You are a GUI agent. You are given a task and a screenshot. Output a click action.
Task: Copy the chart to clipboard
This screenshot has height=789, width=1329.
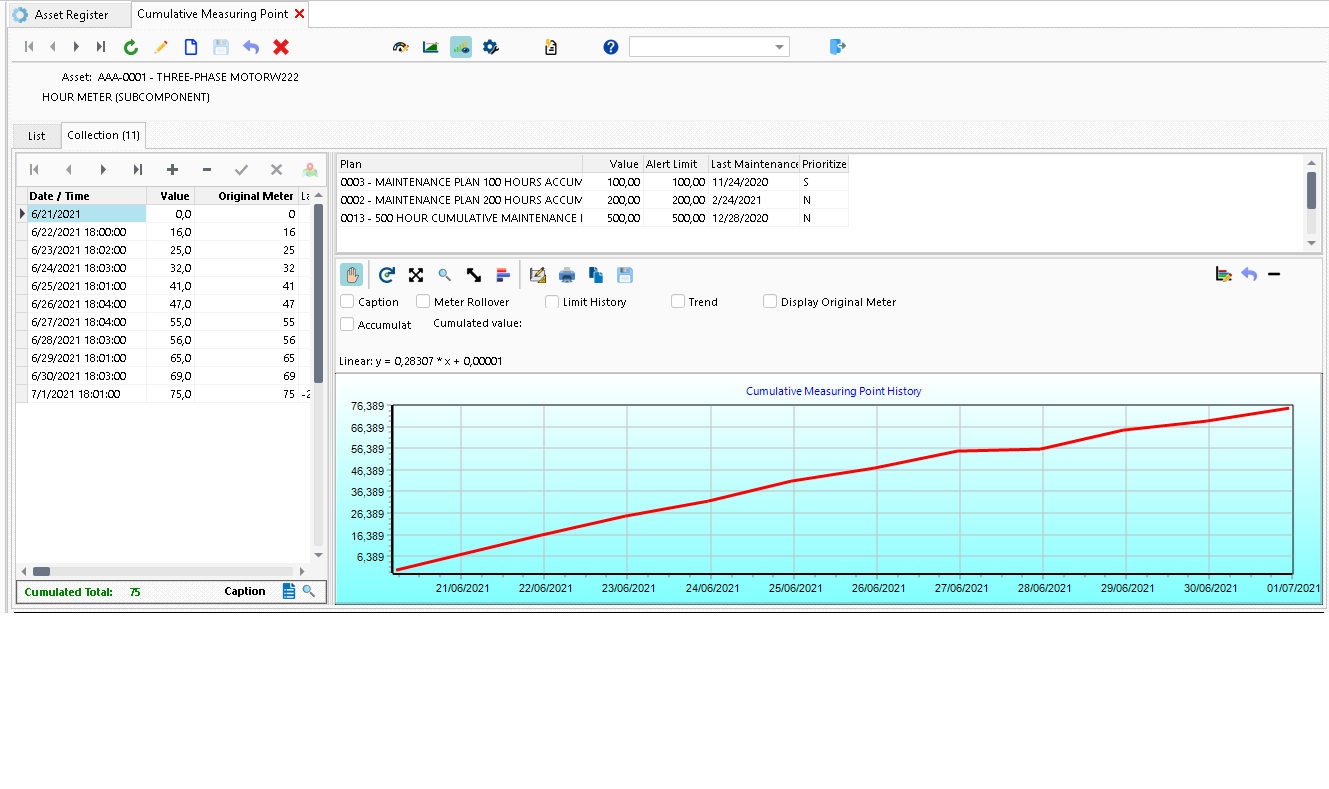(595, 274)
